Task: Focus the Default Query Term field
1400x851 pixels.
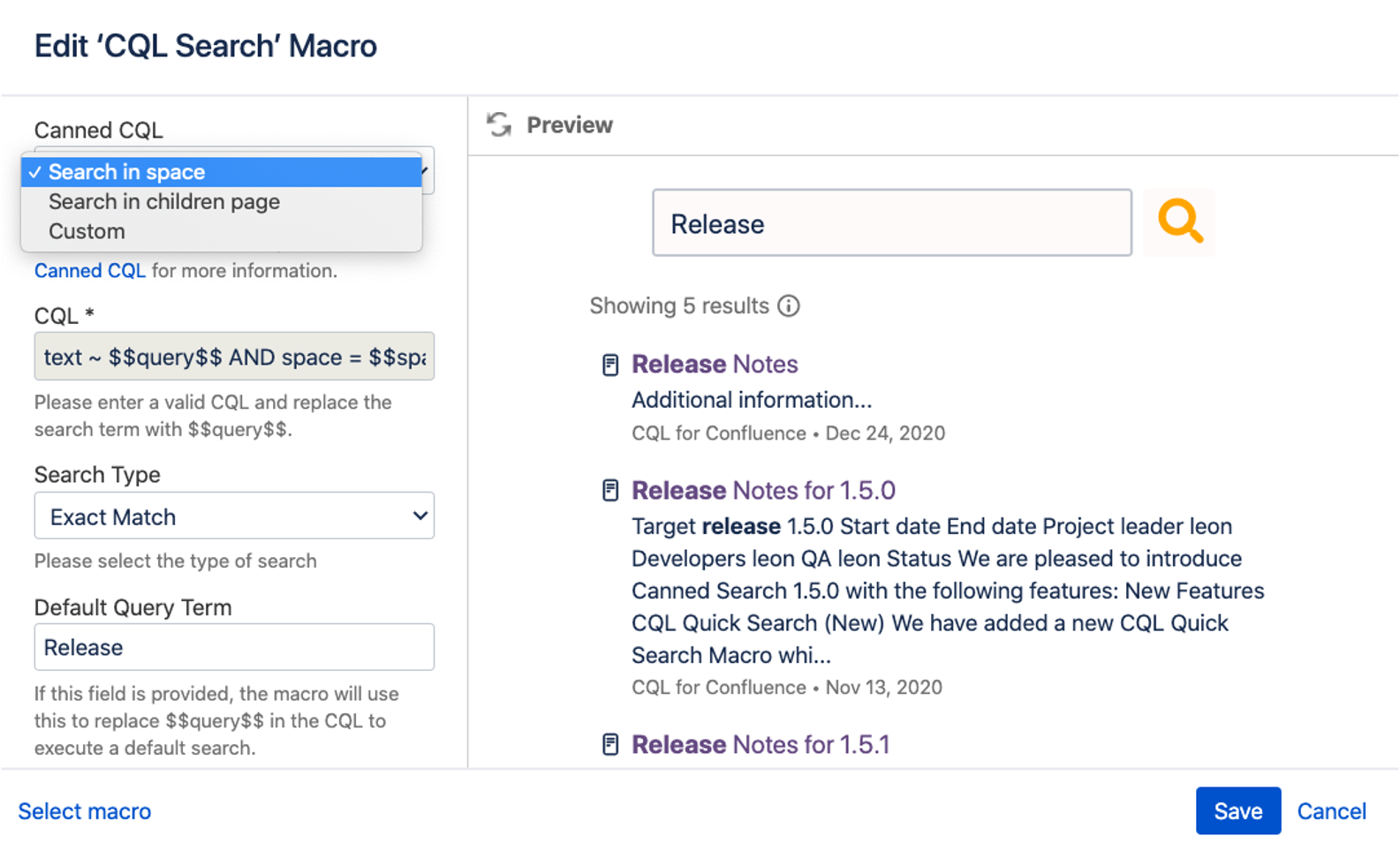Action: point(234,647)
